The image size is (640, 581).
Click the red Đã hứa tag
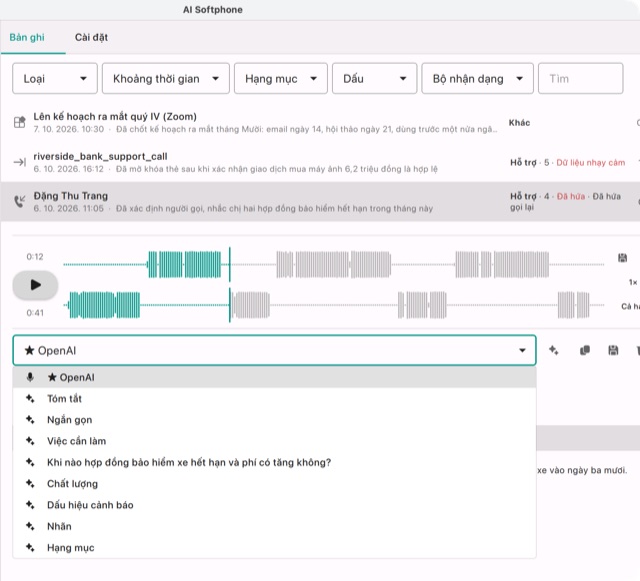tap(571, 196)
